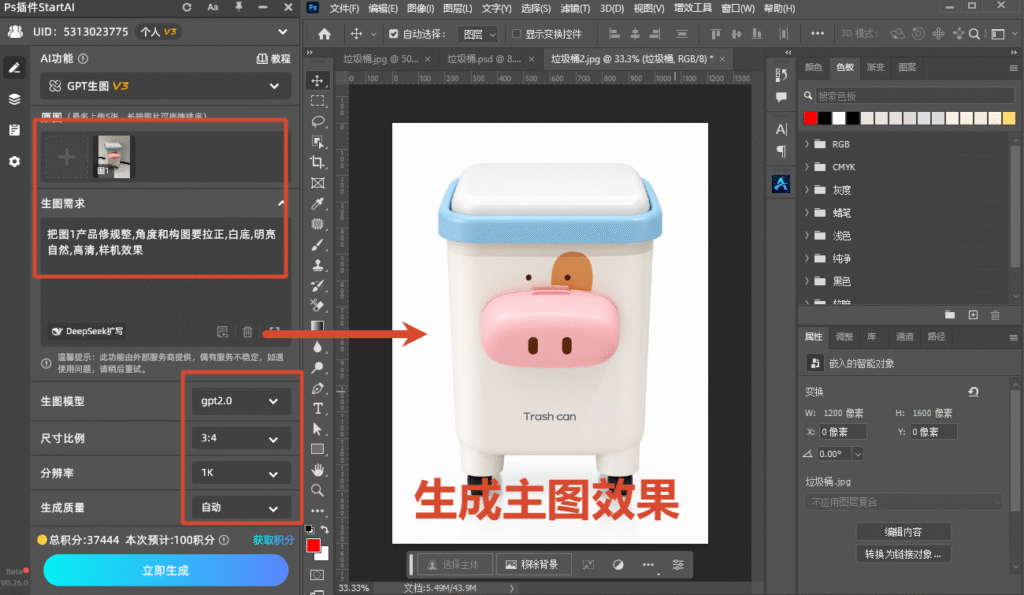The width and height of the screenshot is (1024, 595).
Task: Select the Lasso tool
Action: 317,121
